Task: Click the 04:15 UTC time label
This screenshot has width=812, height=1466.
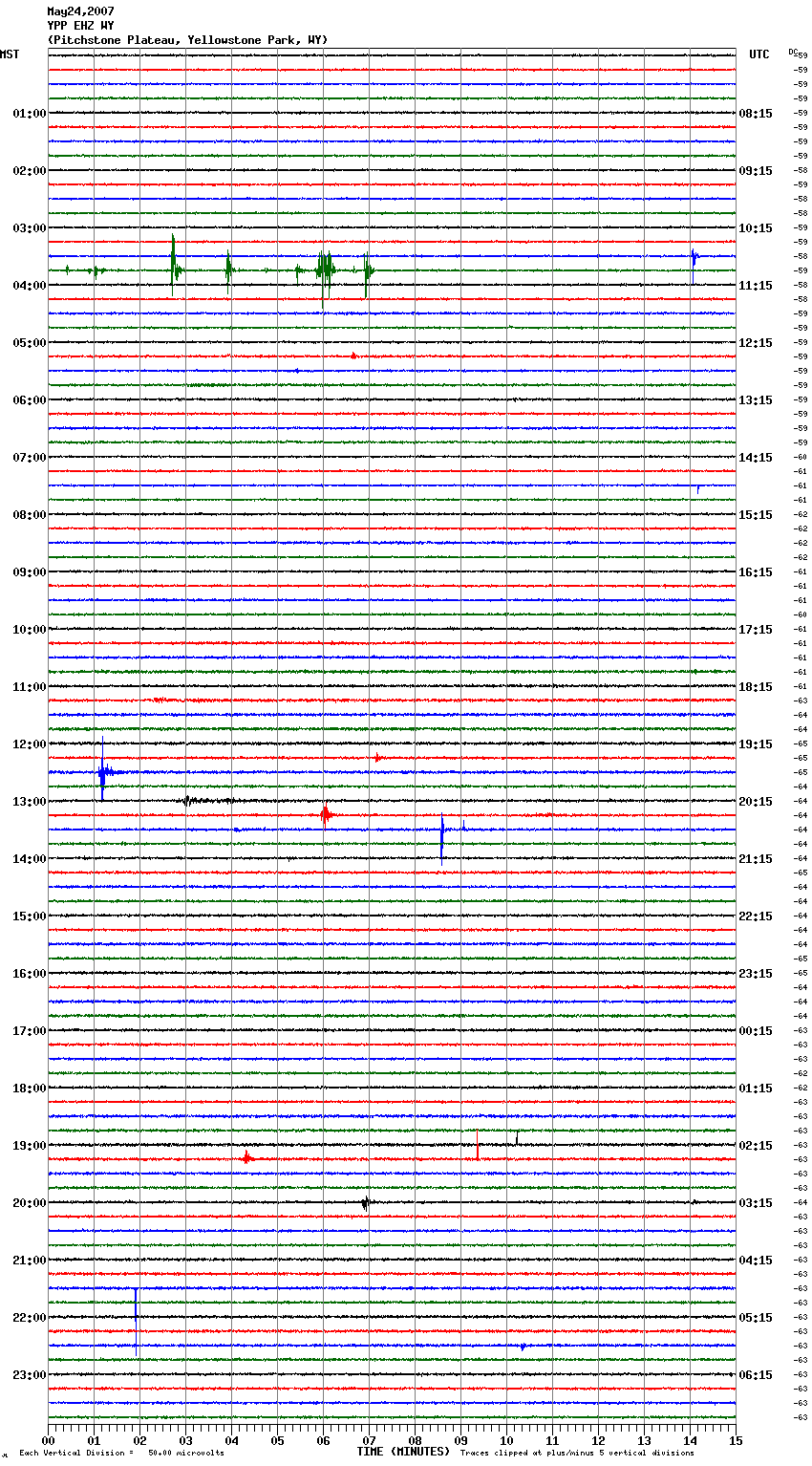Action: [x=756, y=1261]
